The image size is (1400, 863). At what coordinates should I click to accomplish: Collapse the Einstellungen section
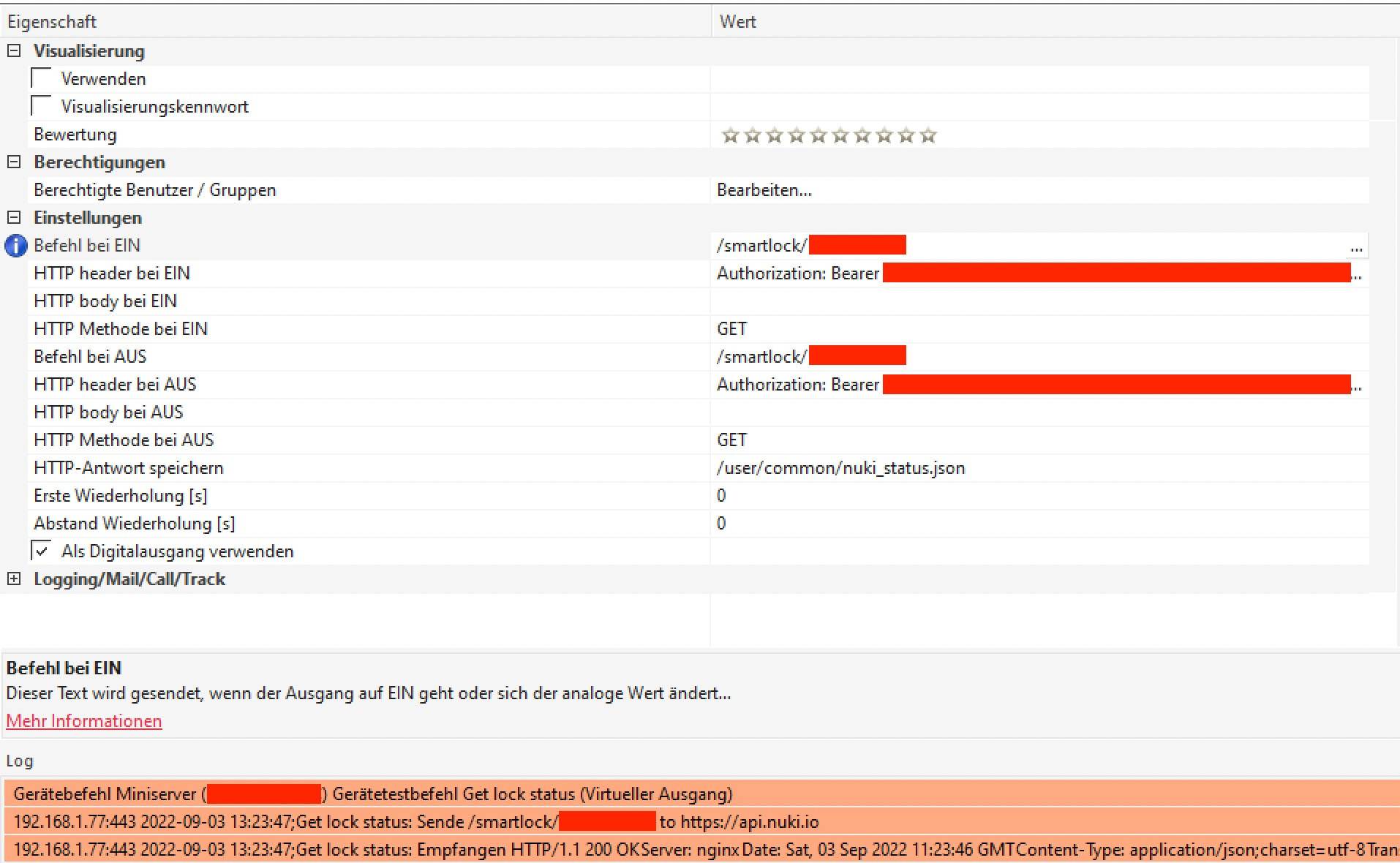click(14, 218)
